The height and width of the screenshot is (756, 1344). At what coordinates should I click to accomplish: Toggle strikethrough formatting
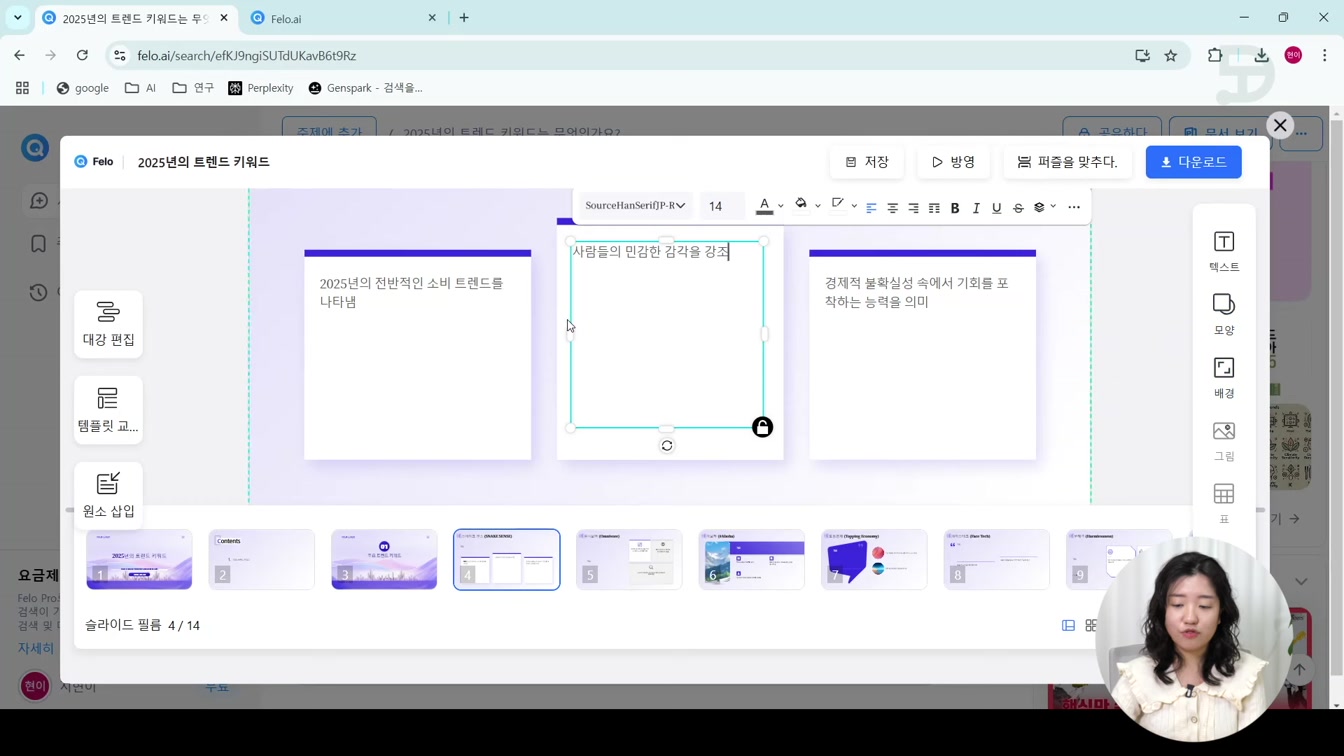coord(1018,208)
